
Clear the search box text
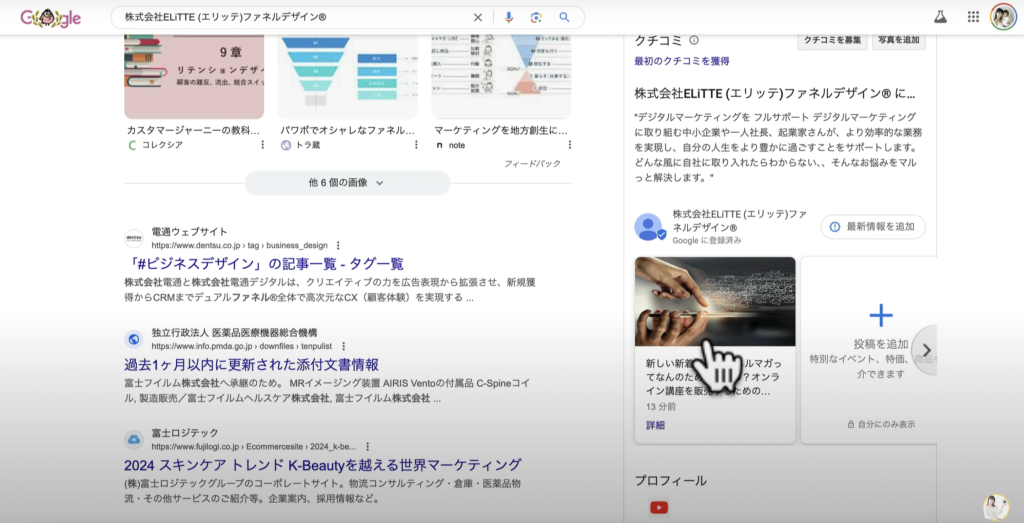pyautogui.click(x=477, y=17)
